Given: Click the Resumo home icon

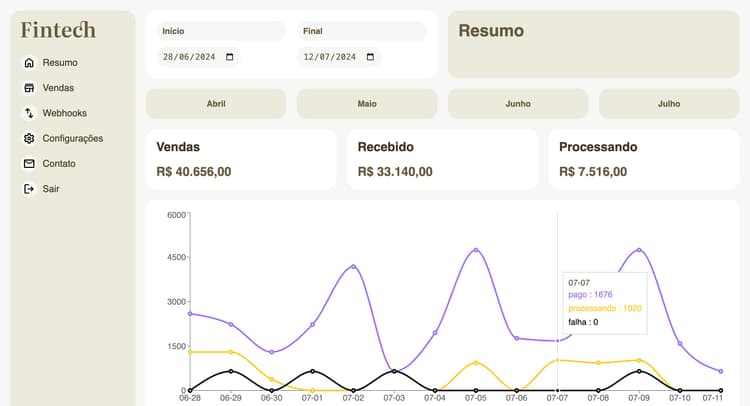Looking at the screenshot, I should pos(29,63).
